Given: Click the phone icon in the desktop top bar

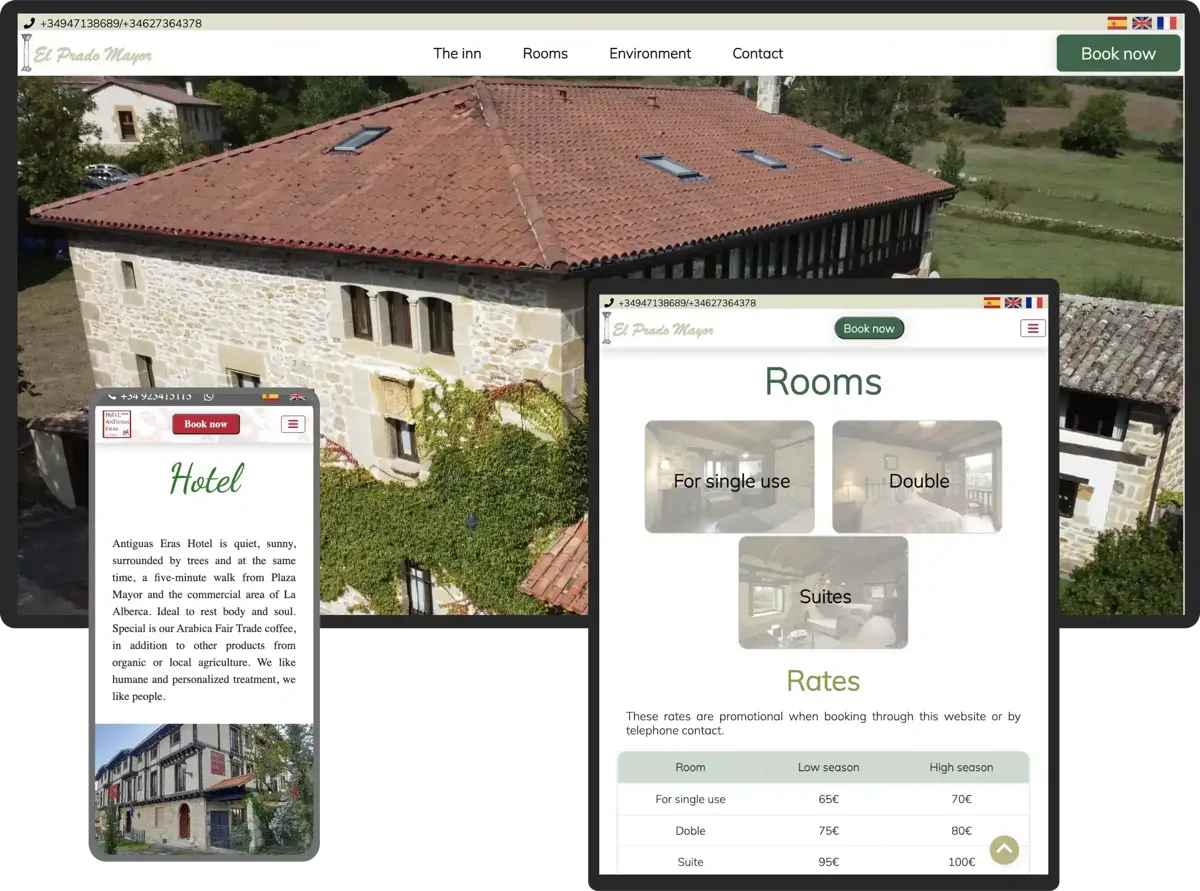Looking at the screenshot, I should pyautogui.click(x=29, y=23).
